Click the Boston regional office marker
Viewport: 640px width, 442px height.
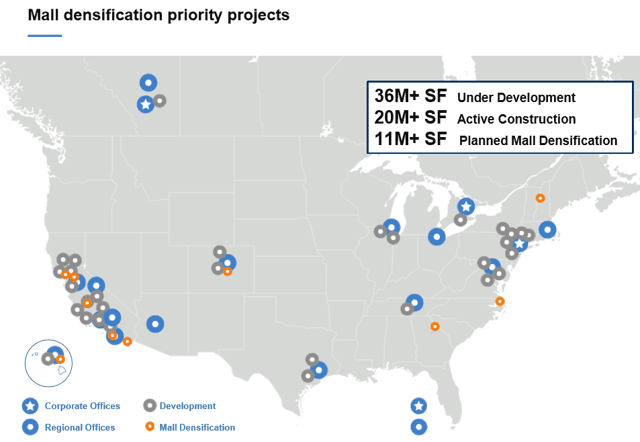[547, 230]
